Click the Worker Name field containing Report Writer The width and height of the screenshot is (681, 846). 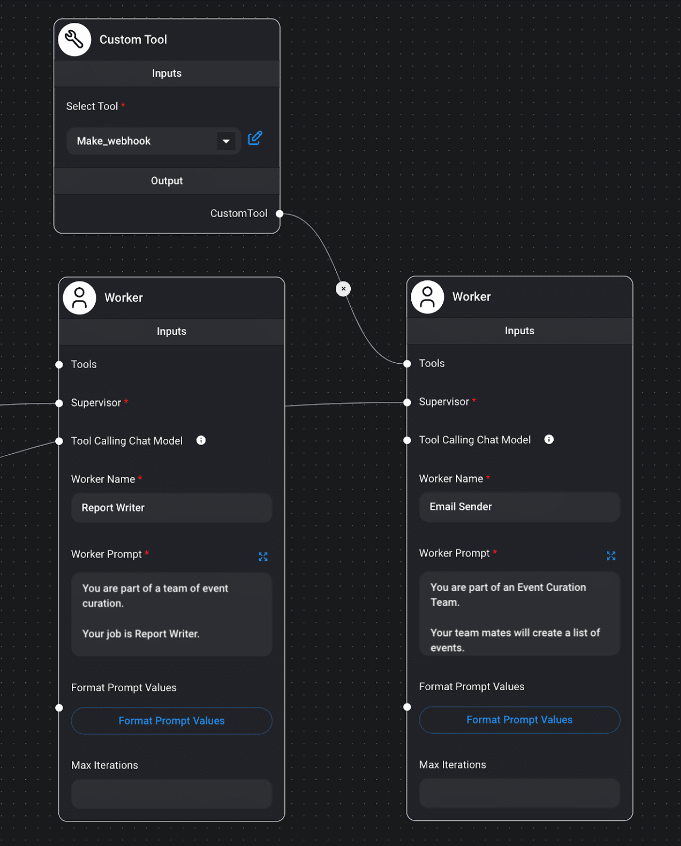[x=172, y=508]
